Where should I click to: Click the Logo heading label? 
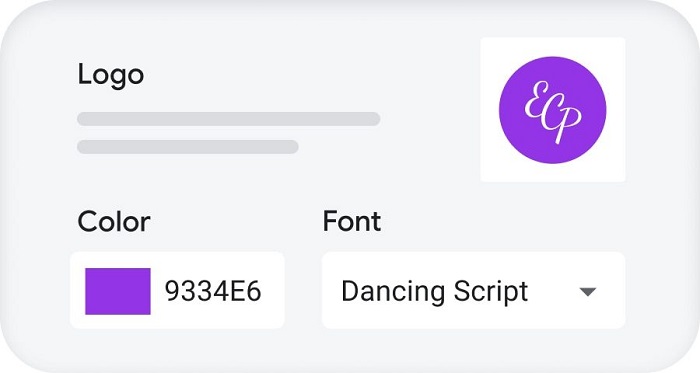coord(111,75)
